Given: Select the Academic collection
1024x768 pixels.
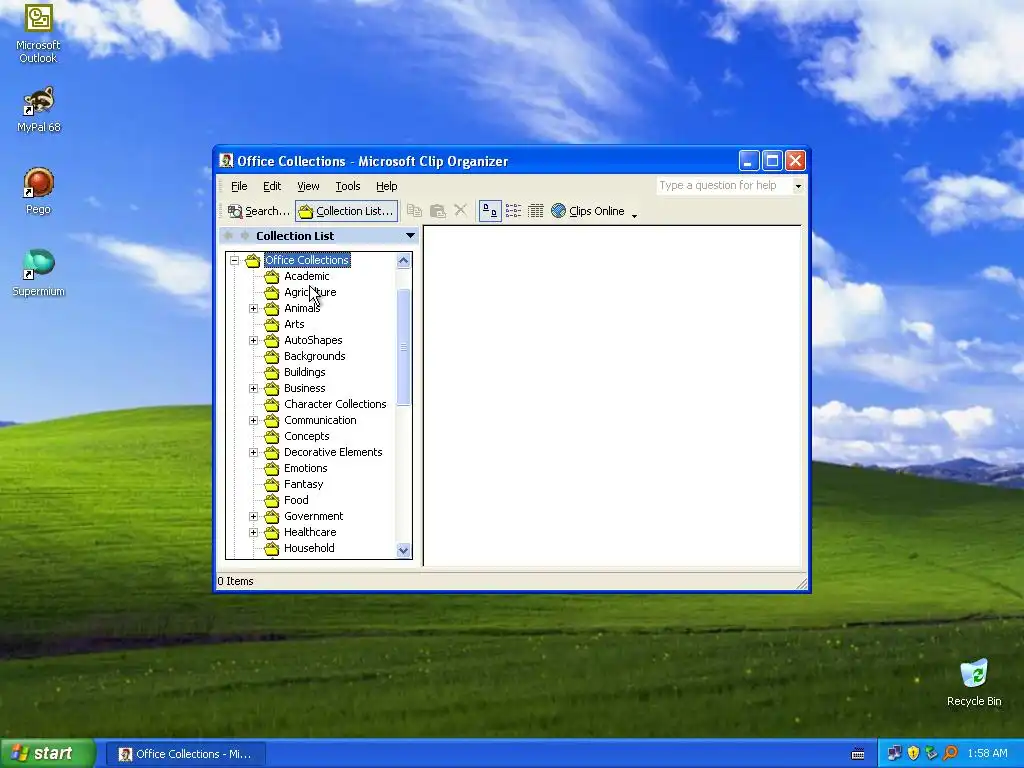Looking at the screenshot, I should (x=306, y=276).
